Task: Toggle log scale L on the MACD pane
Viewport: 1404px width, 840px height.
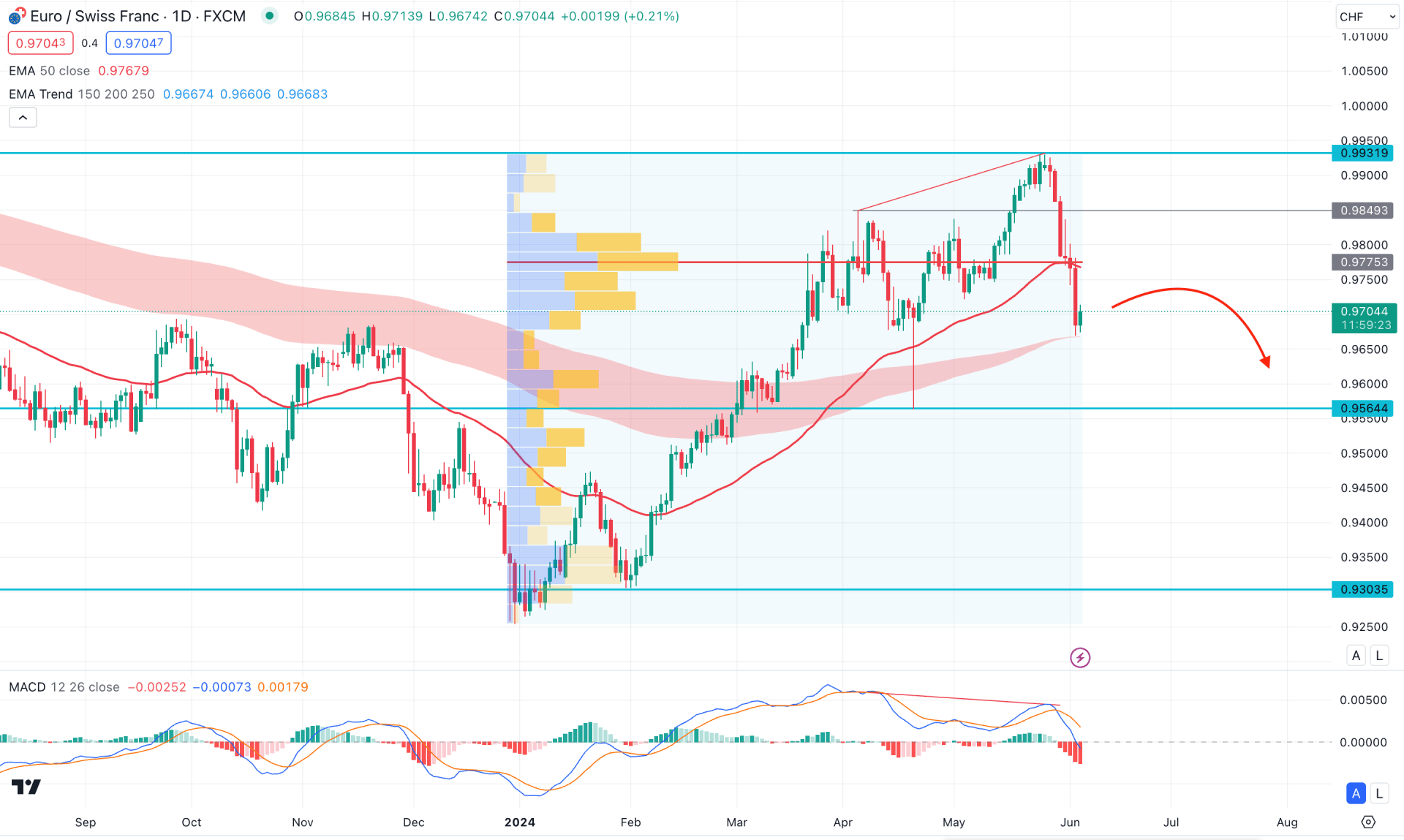Action: [1379, 793]
